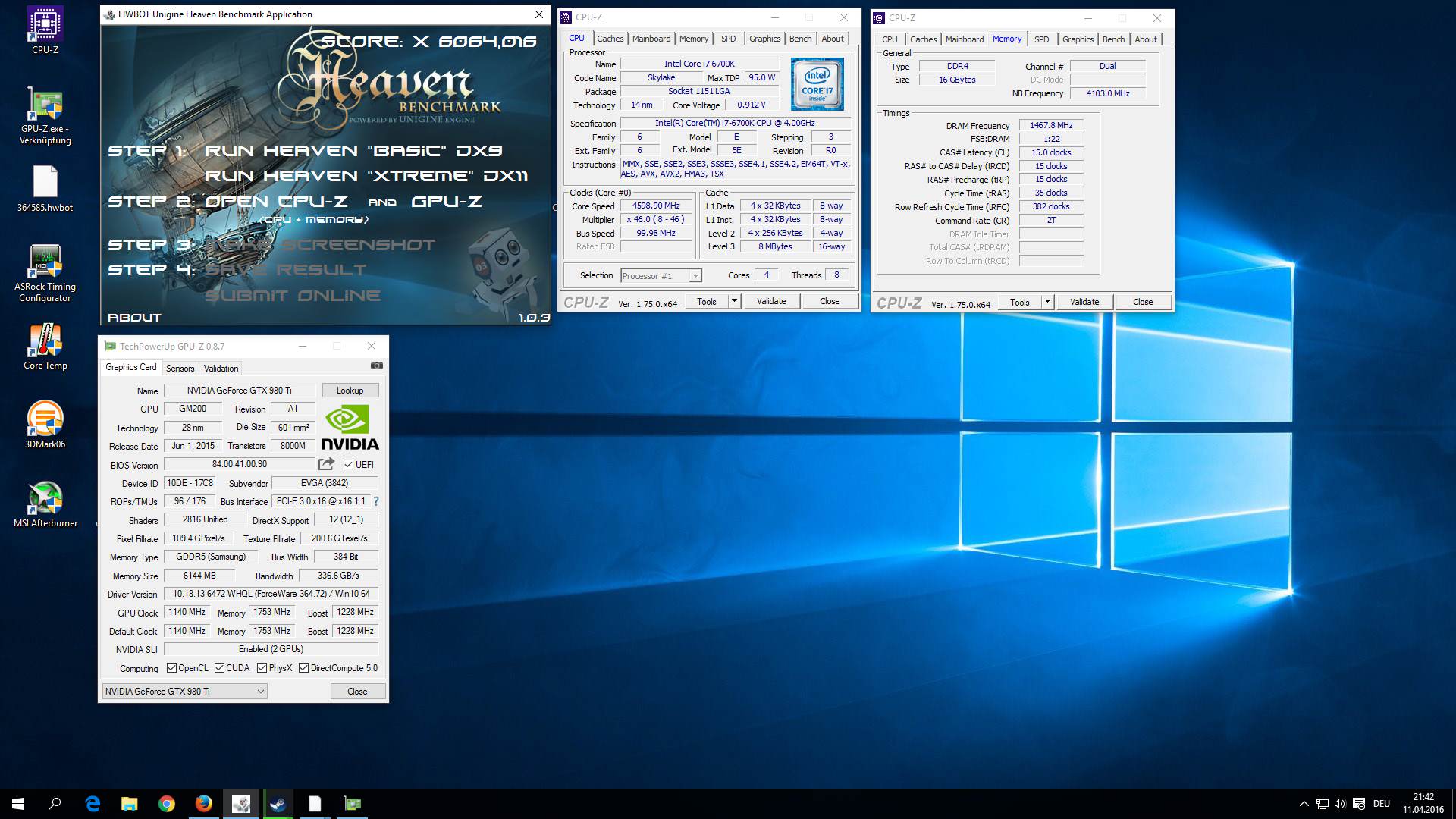Switch to Validation tab in GPU-Z

click(221, 368)
